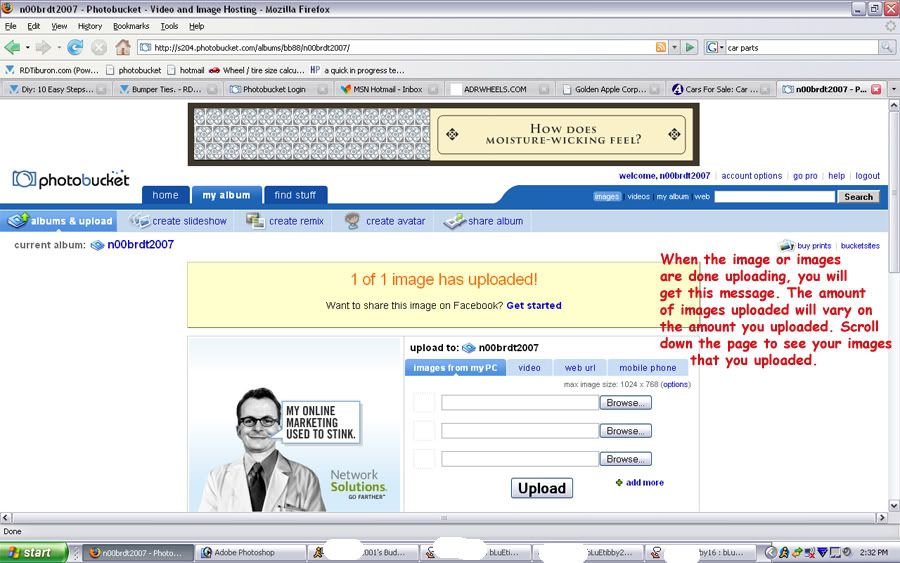
Task: Click the add more link
Action: coord(644,482)
